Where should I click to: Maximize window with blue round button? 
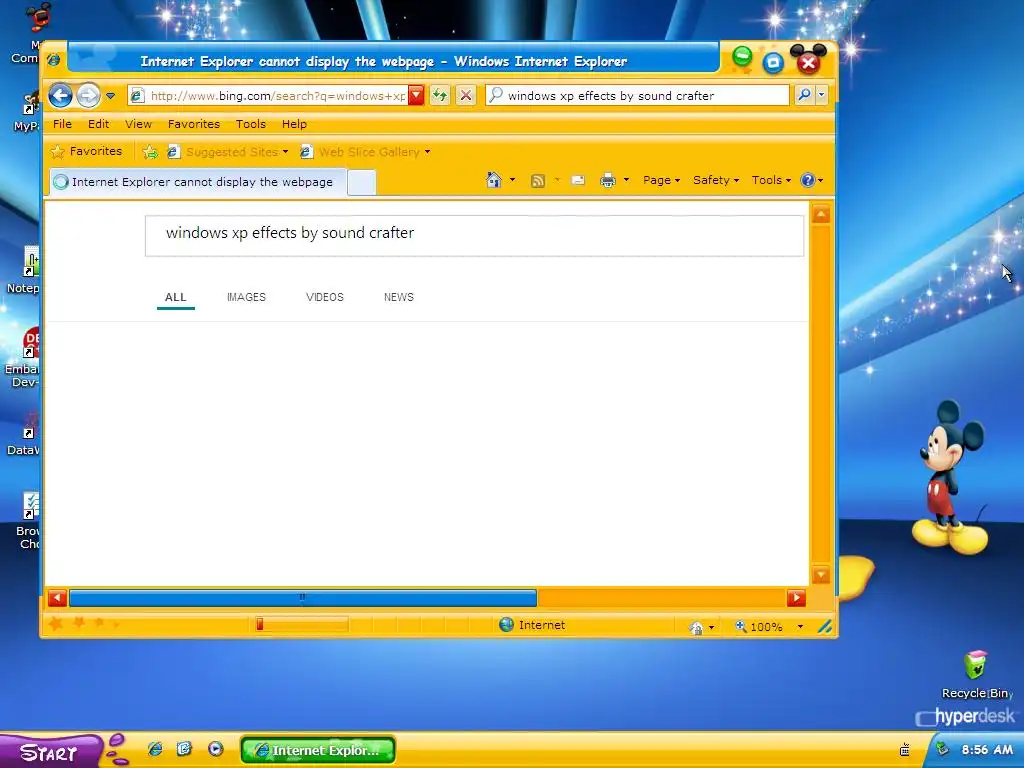(x=773, y=63)
